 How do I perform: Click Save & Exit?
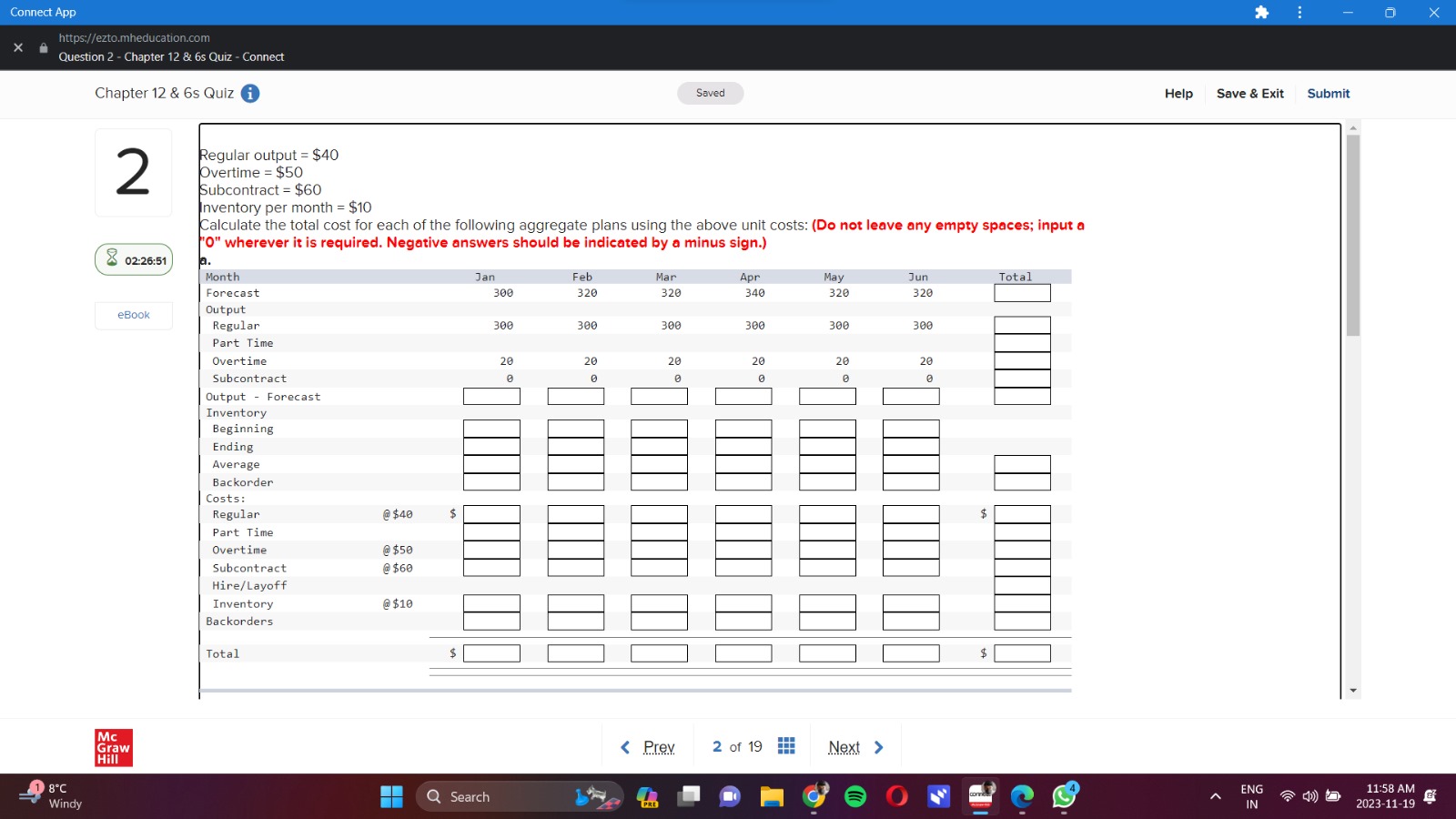[1249, 94]
